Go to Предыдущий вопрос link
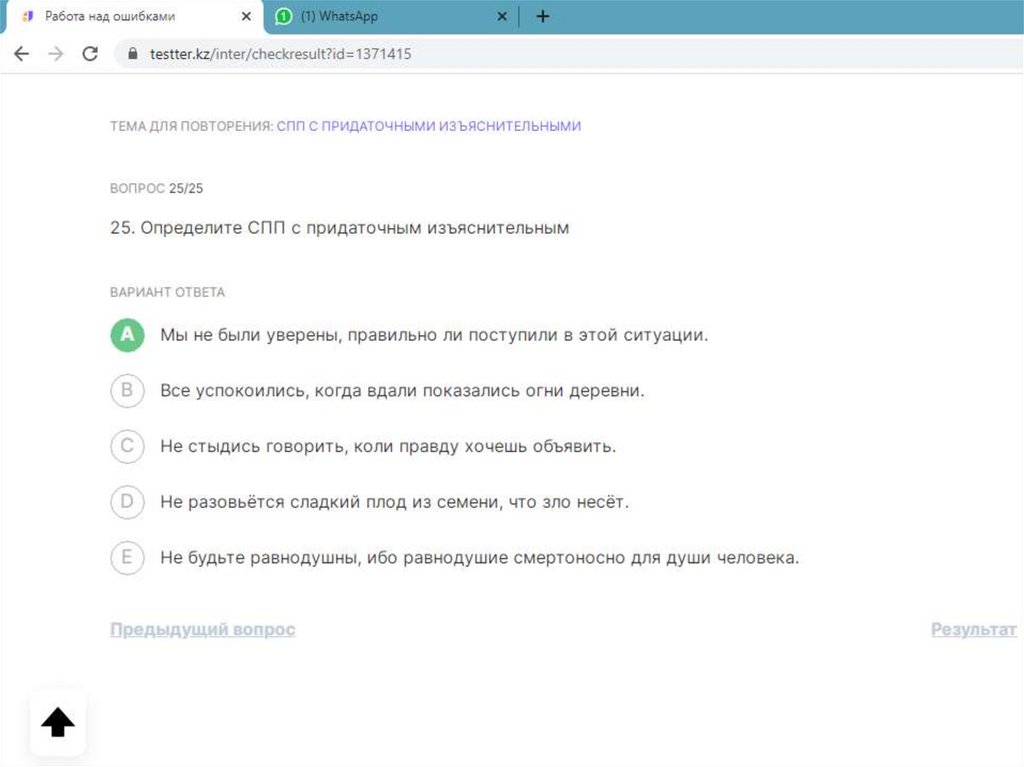The image size is (1024, 767). (202, 629)
